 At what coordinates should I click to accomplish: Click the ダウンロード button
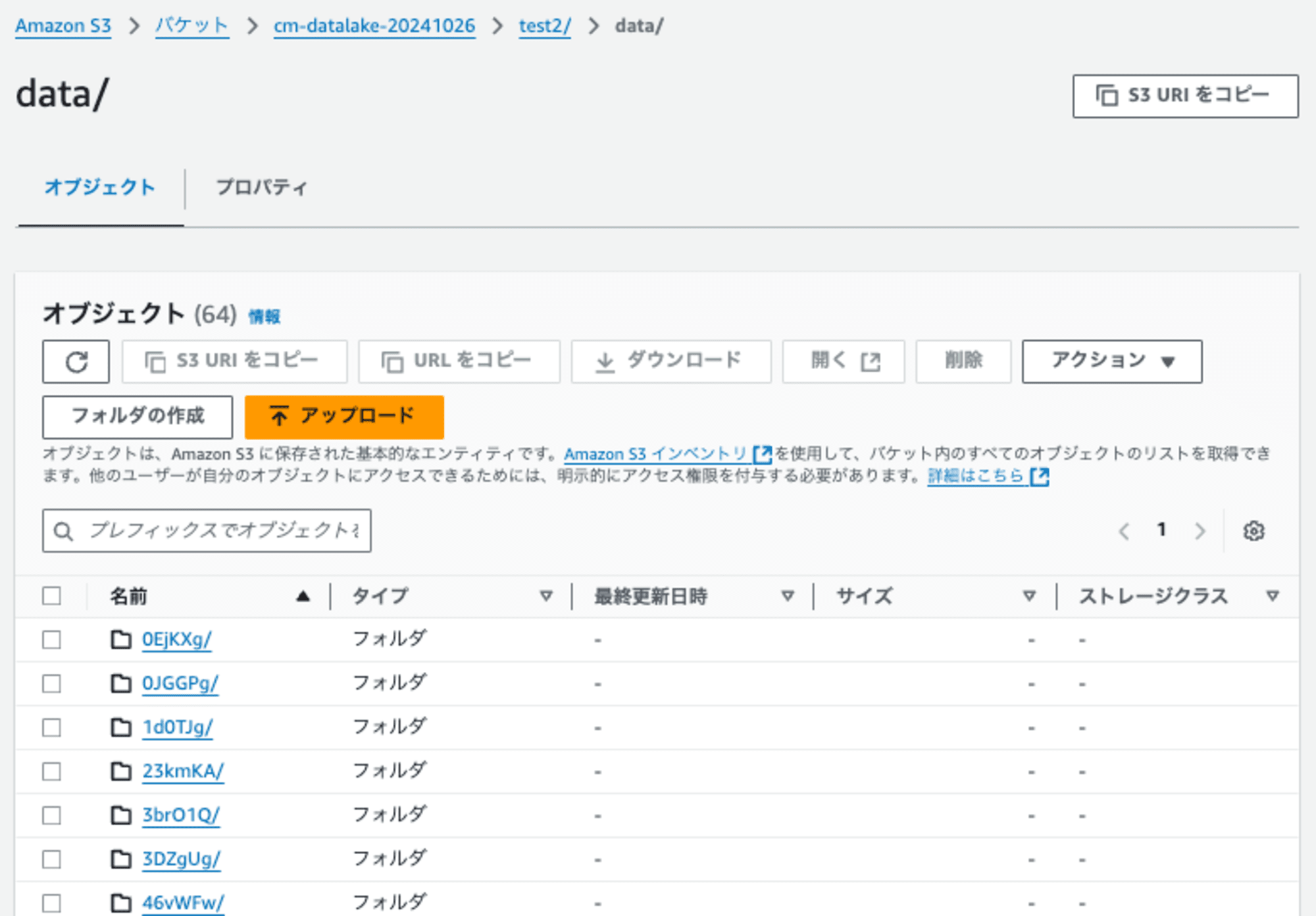coord(671,361)
